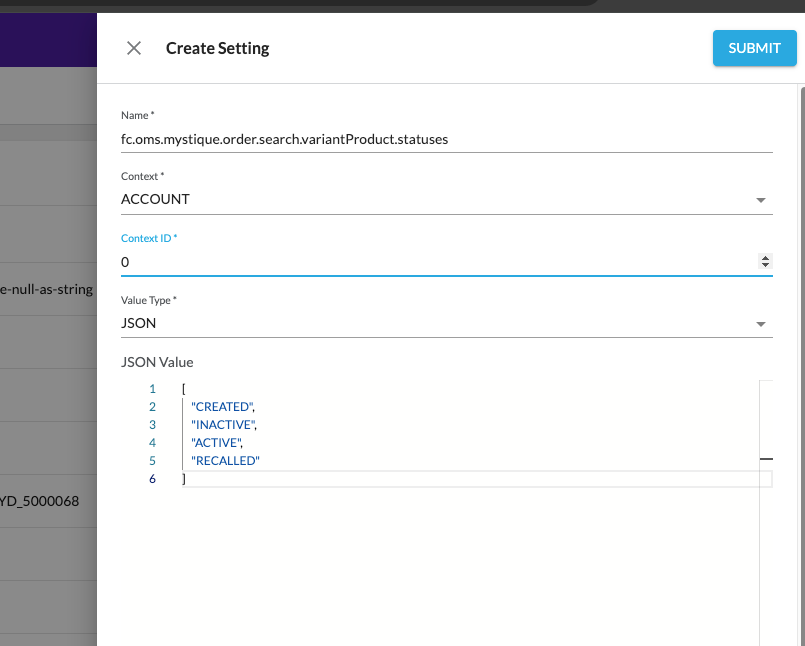The width and height of the screenshot is (805, 646).
Task: Place cursor on "INACTIVE" JSON line
Action: [x=225, y=425]
